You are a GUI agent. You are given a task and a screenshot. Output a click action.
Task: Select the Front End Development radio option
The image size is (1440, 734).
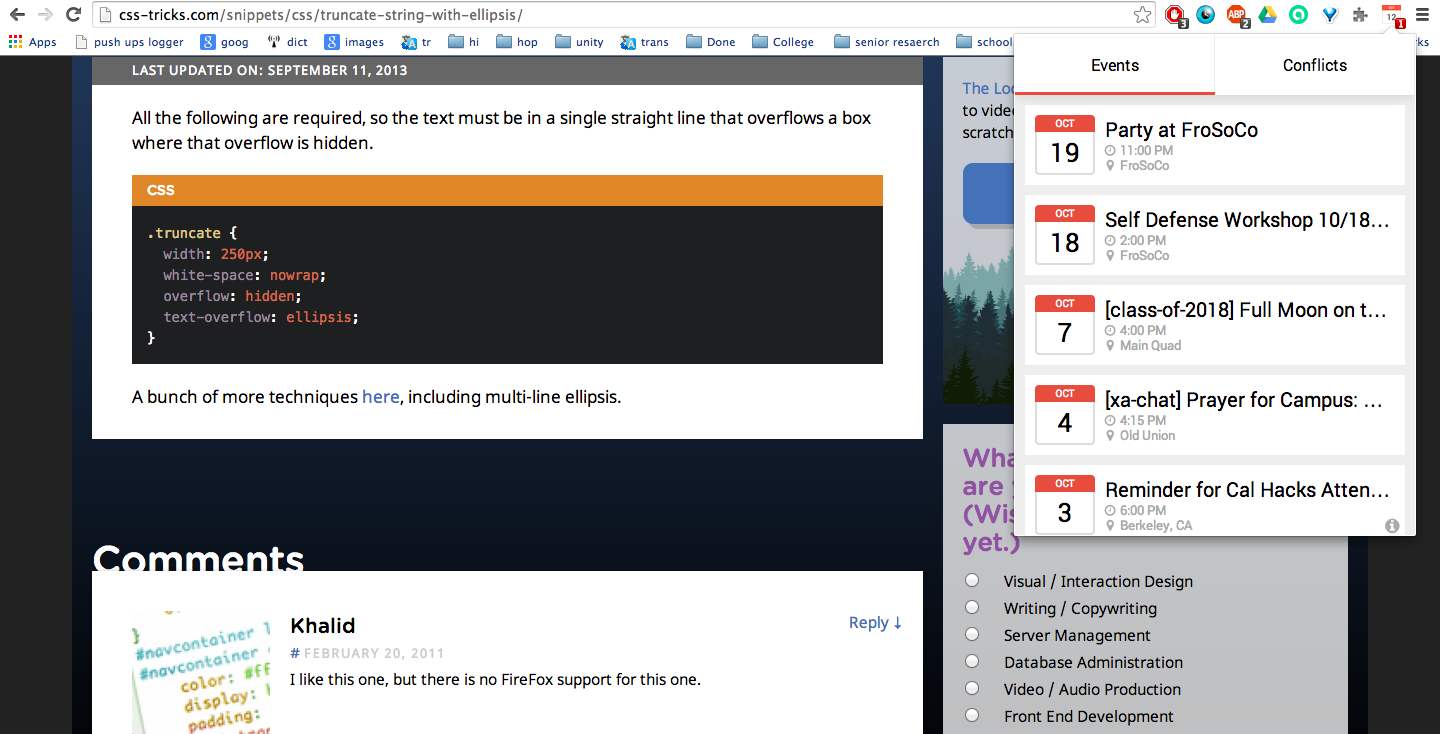[x=972, y=715]
